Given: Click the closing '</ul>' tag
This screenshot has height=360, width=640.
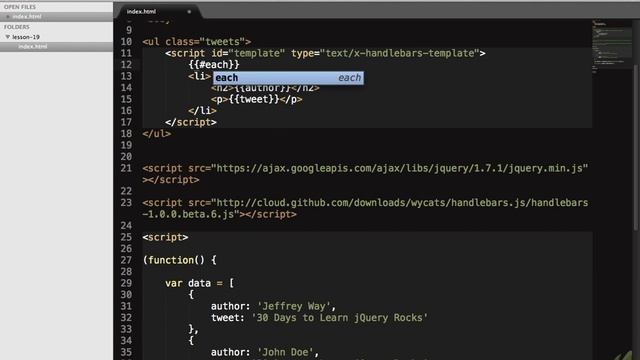Looking at the screenshot, I should [156, 133].
